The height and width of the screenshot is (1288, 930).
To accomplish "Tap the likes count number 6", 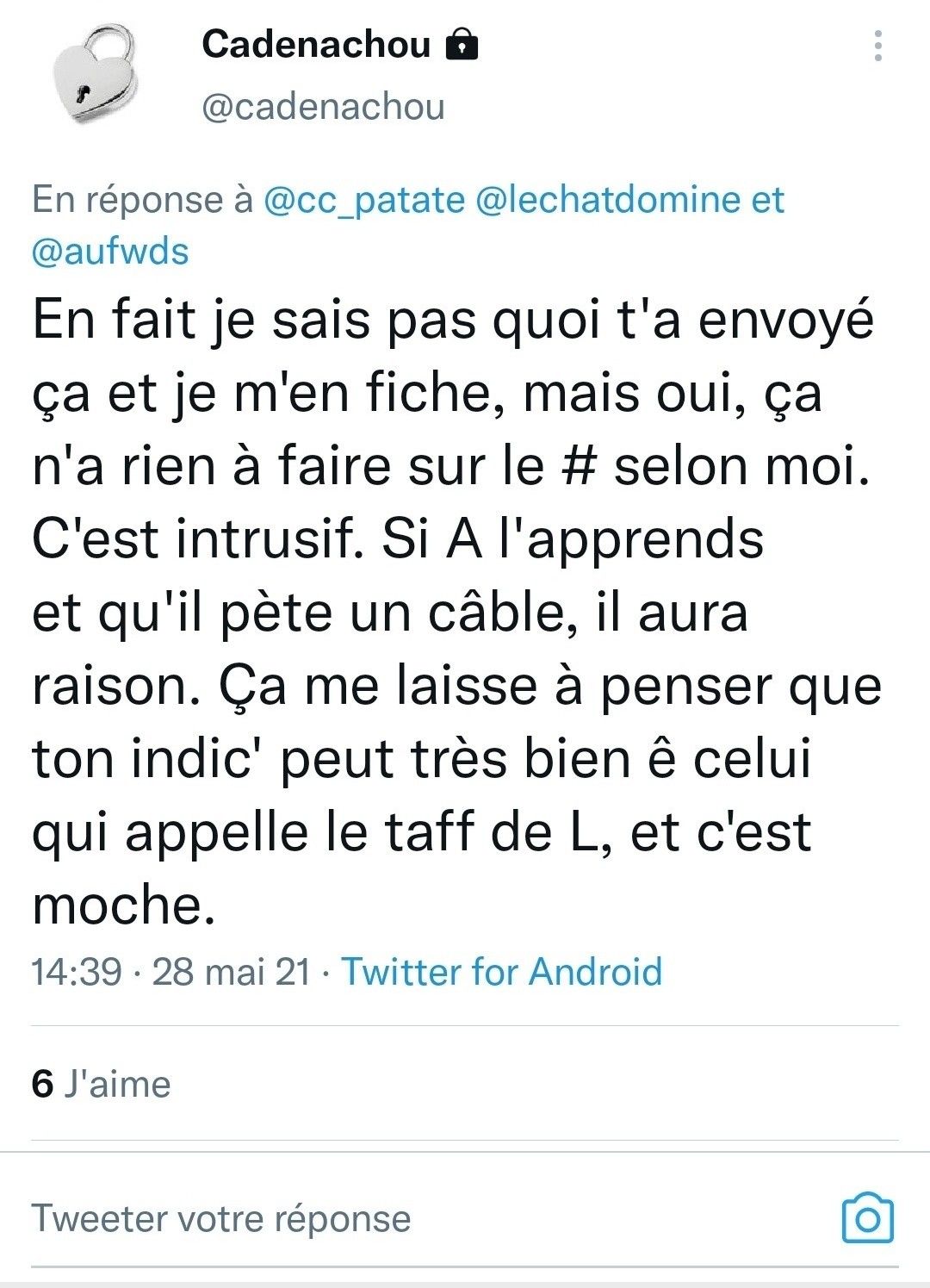I will pos(42,1084).
